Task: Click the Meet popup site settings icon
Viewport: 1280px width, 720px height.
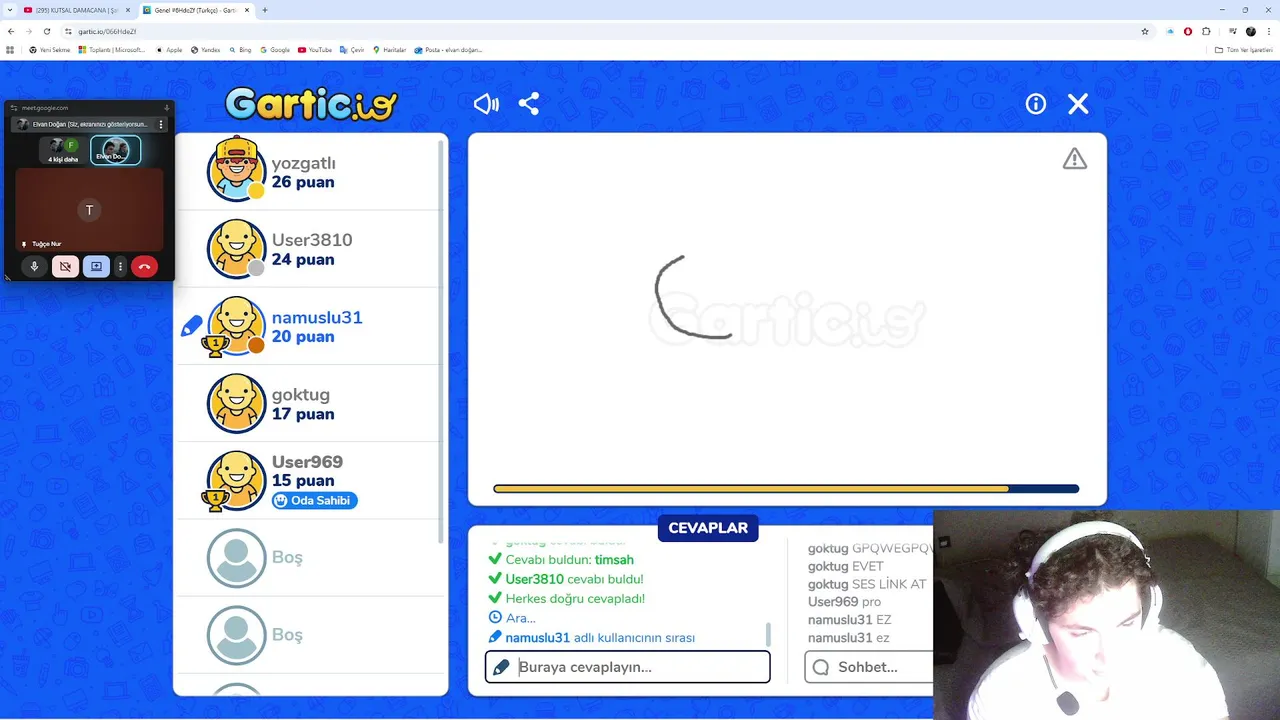Action: [14, 107]
